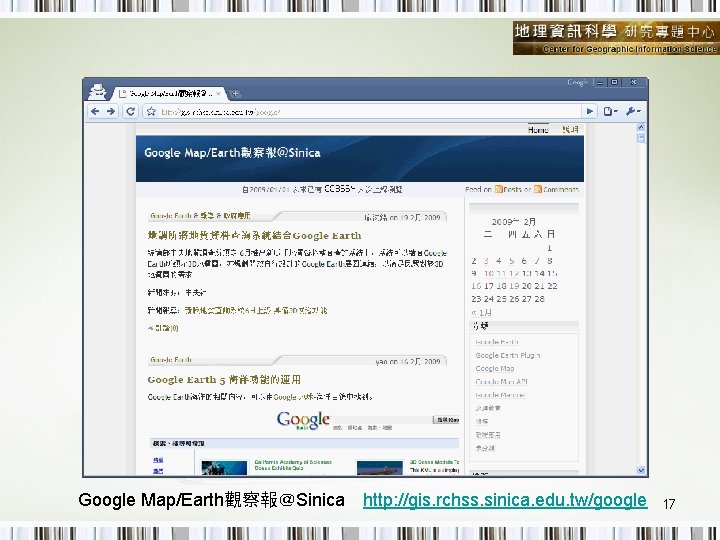Open the menu item right of Home
Screen dimensions: 720x540
tap(570, 130)
